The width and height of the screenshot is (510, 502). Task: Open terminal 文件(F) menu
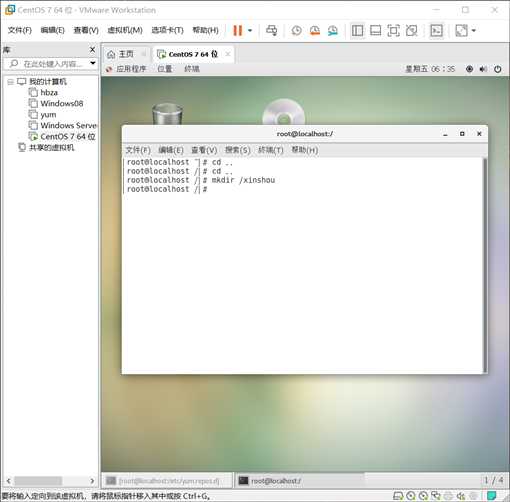pos(138,150)
